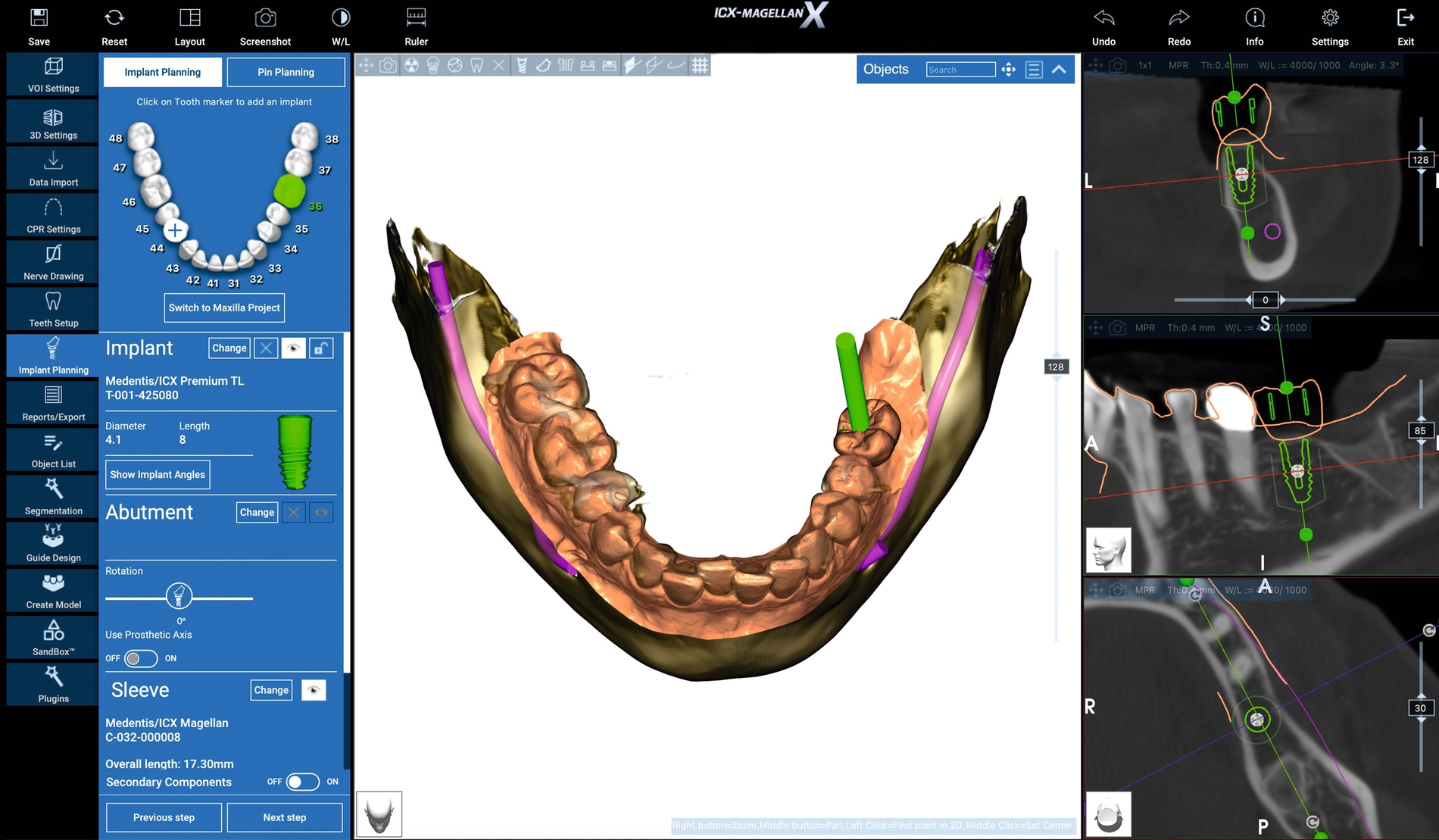The width and height of the screenshot is (1439, 840).
Task: Open the Plugins section
Action: point(53,686)
